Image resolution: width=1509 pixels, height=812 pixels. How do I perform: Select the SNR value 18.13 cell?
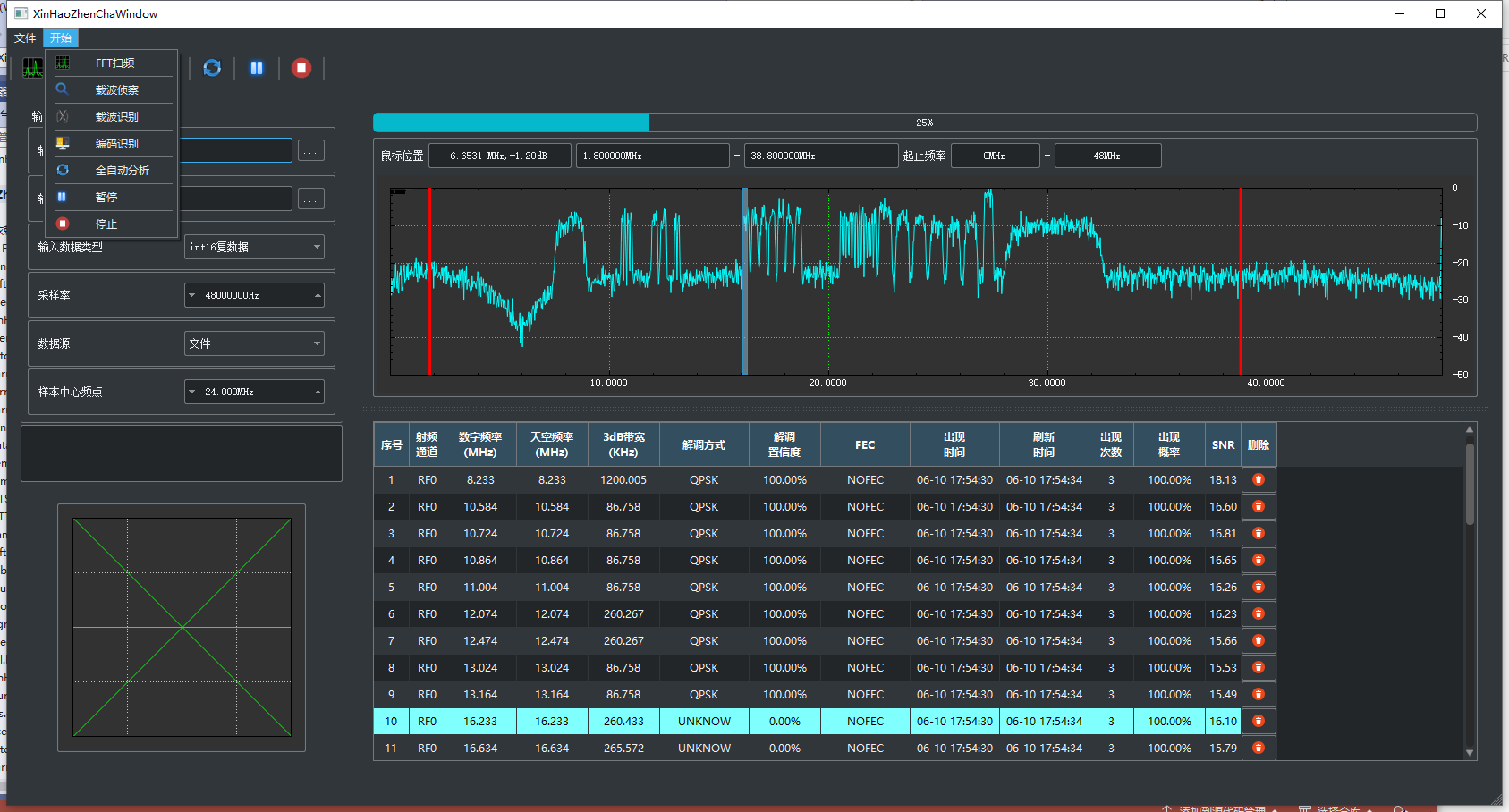(1223, 480)
